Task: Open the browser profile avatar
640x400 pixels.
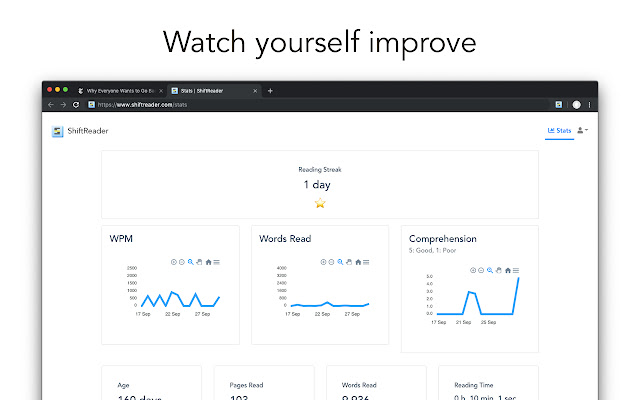Action: click(x=576, y=105)
